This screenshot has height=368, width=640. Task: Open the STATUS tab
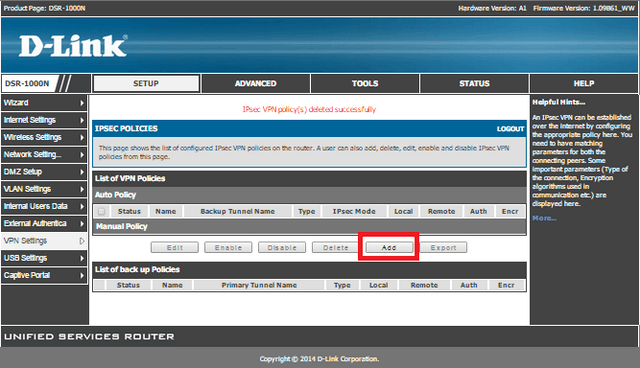(474, 84)
